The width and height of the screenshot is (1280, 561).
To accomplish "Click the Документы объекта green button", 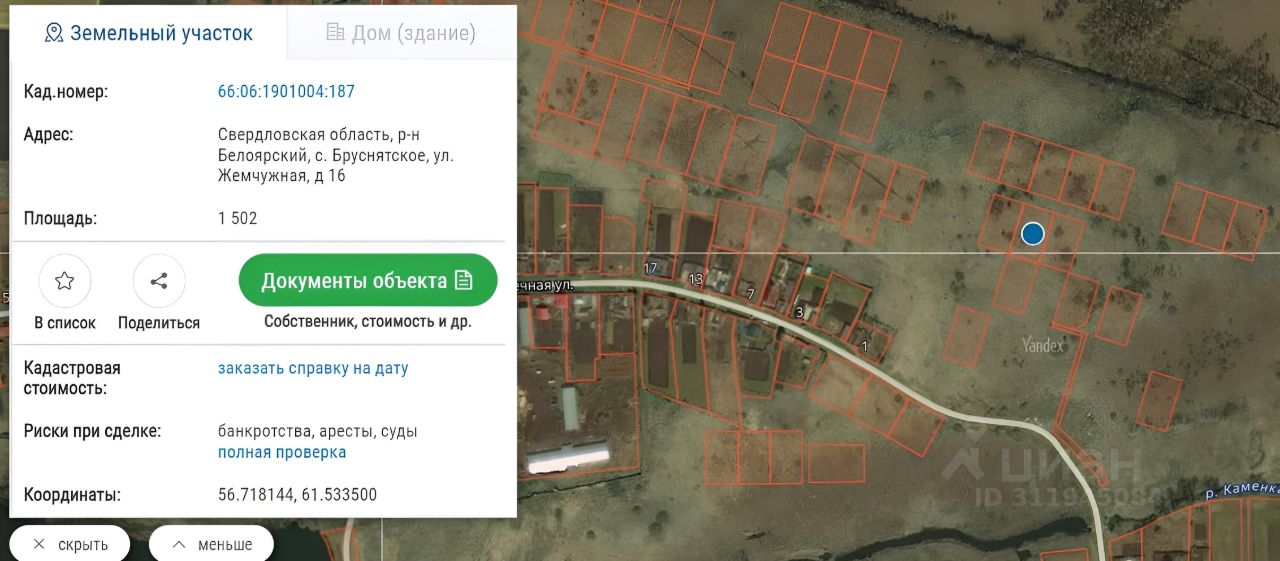I will tap(368, 280).
